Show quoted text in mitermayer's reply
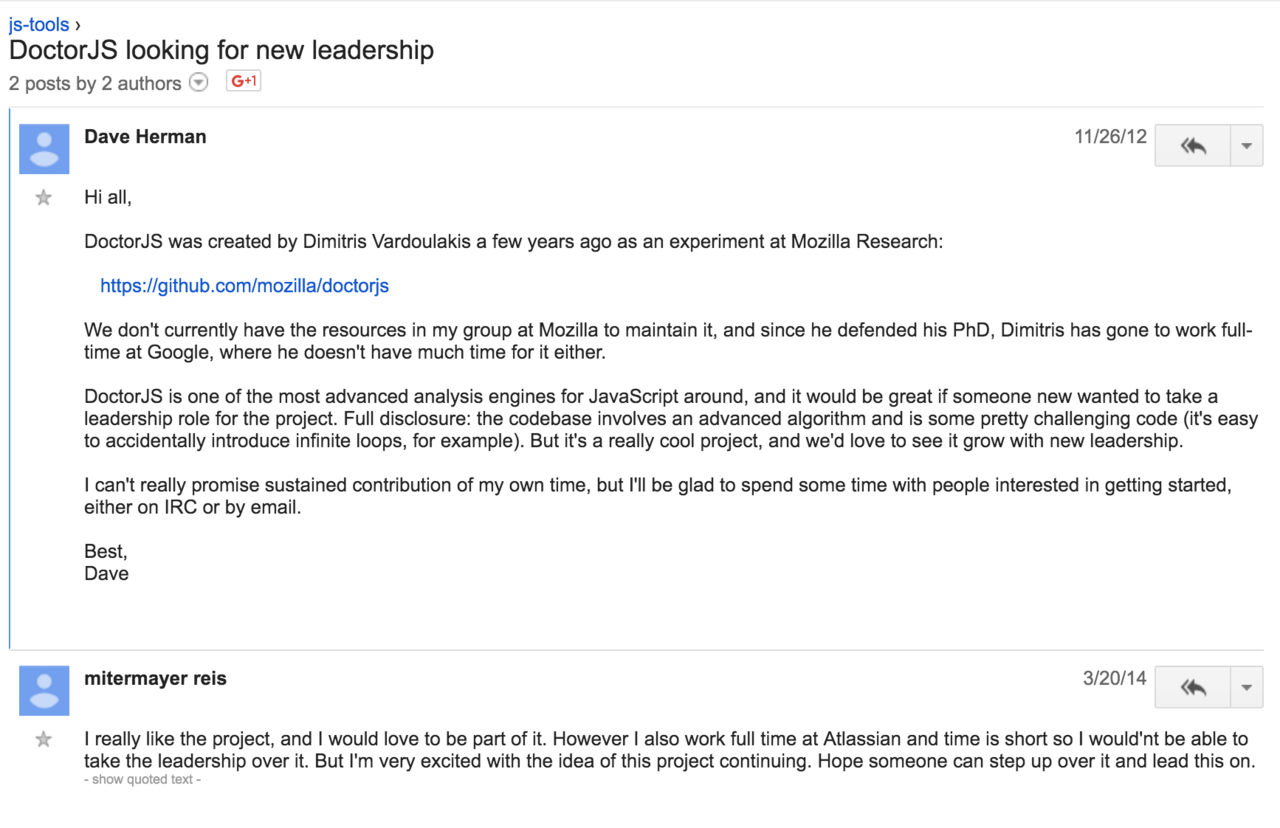This screenshot has height=828, width=1280. 143,779
